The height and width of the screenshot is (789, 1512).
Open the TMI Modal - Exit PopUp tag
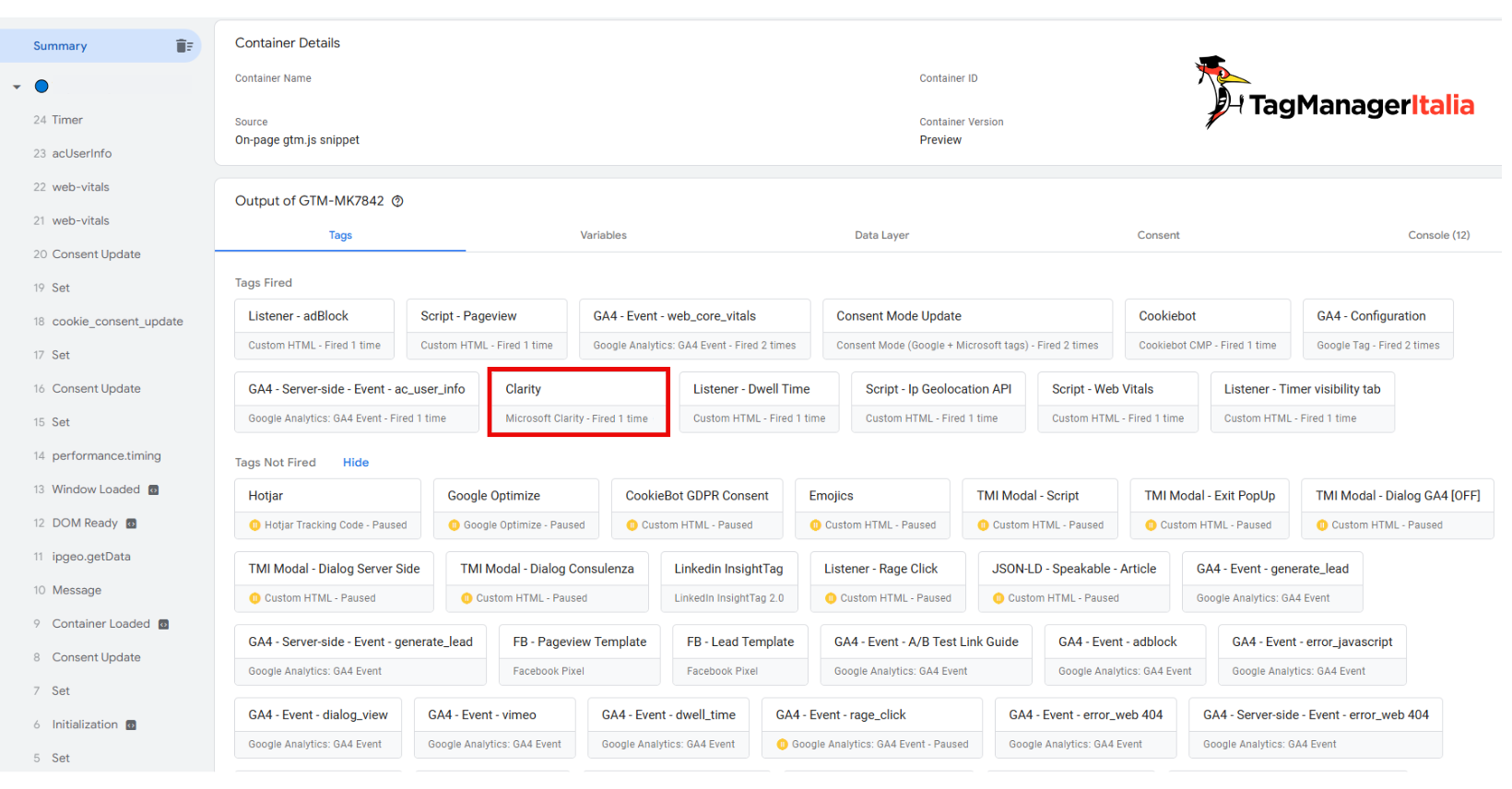point(1210,509)
